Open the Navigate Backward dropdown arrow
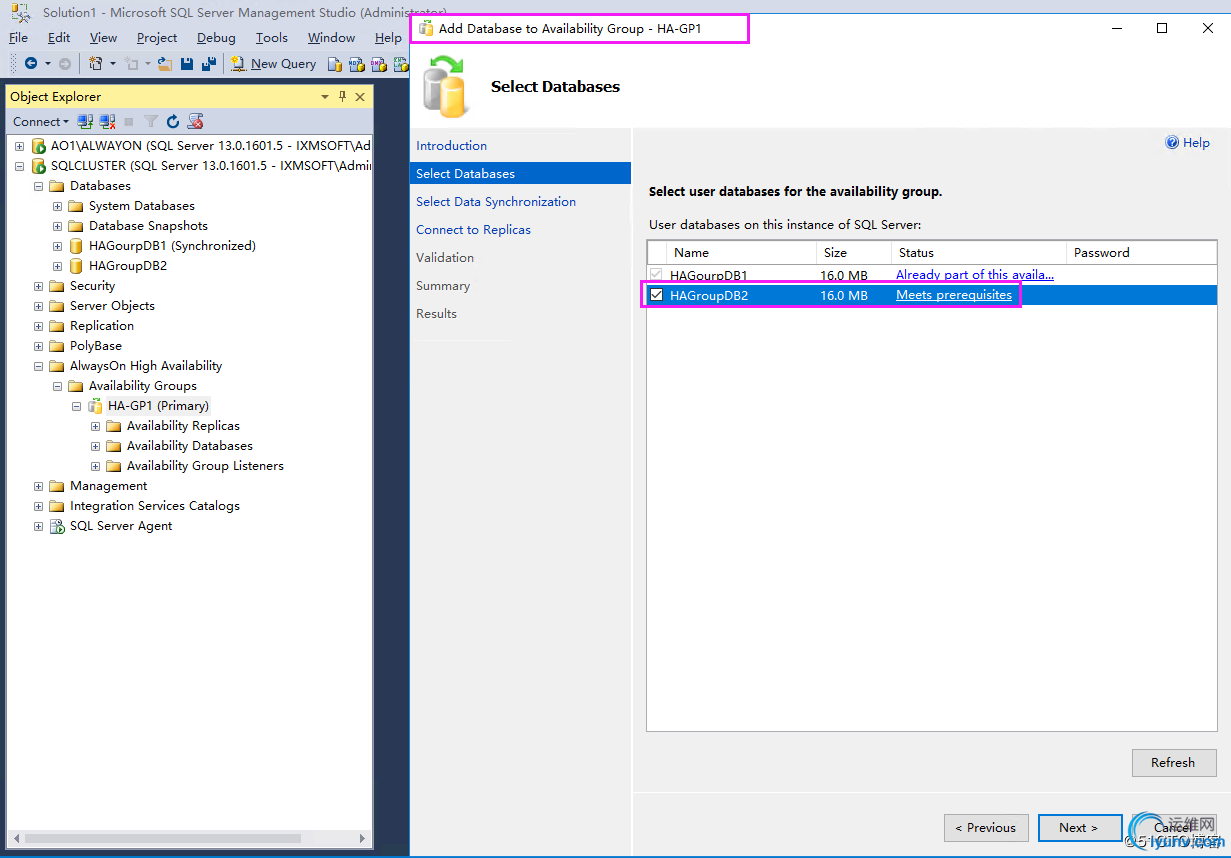The height and width of the screenshot is (858, 1231). (47, 63)
